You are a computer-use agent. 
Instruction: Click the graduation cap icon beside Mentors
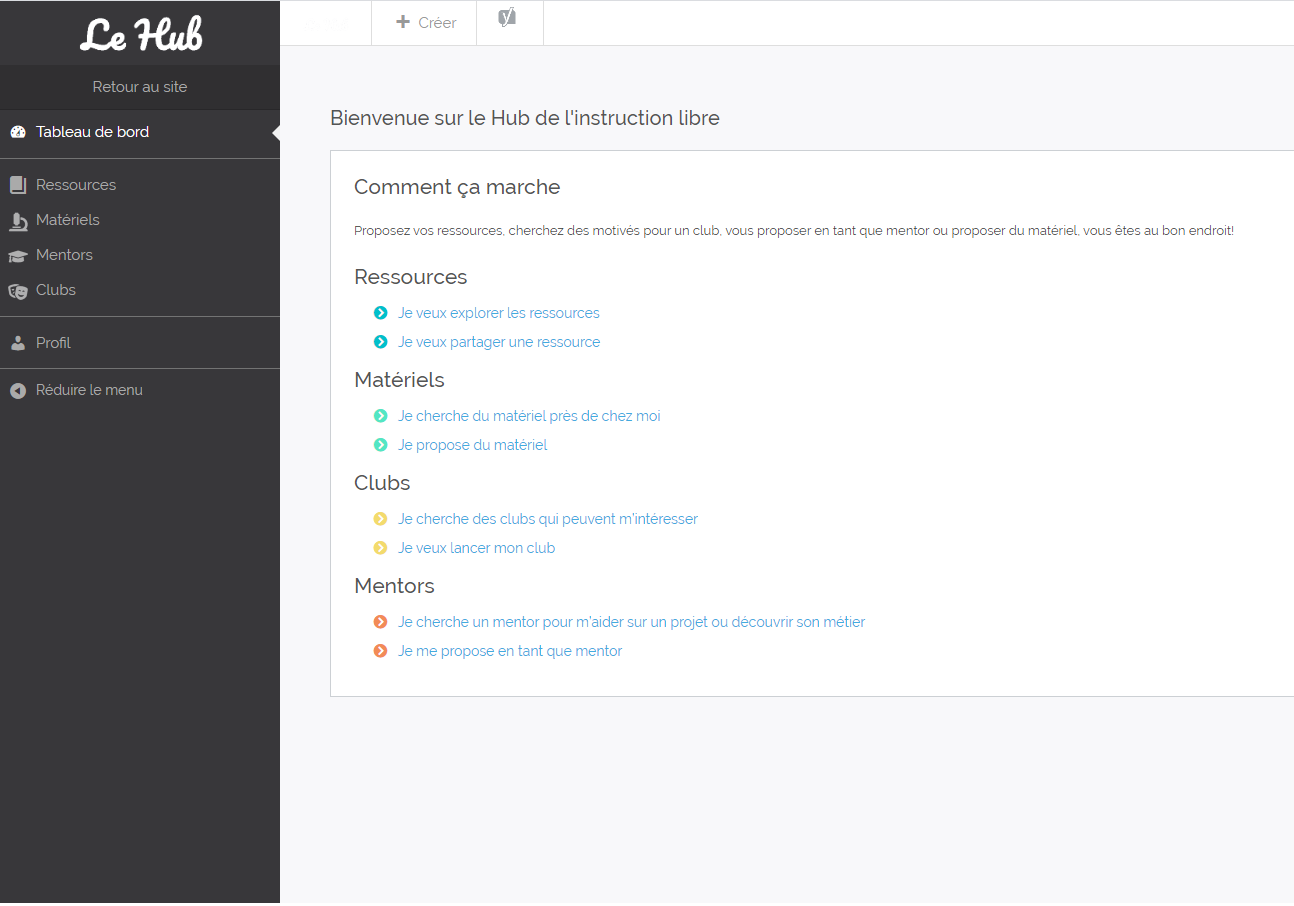point(18,256)
